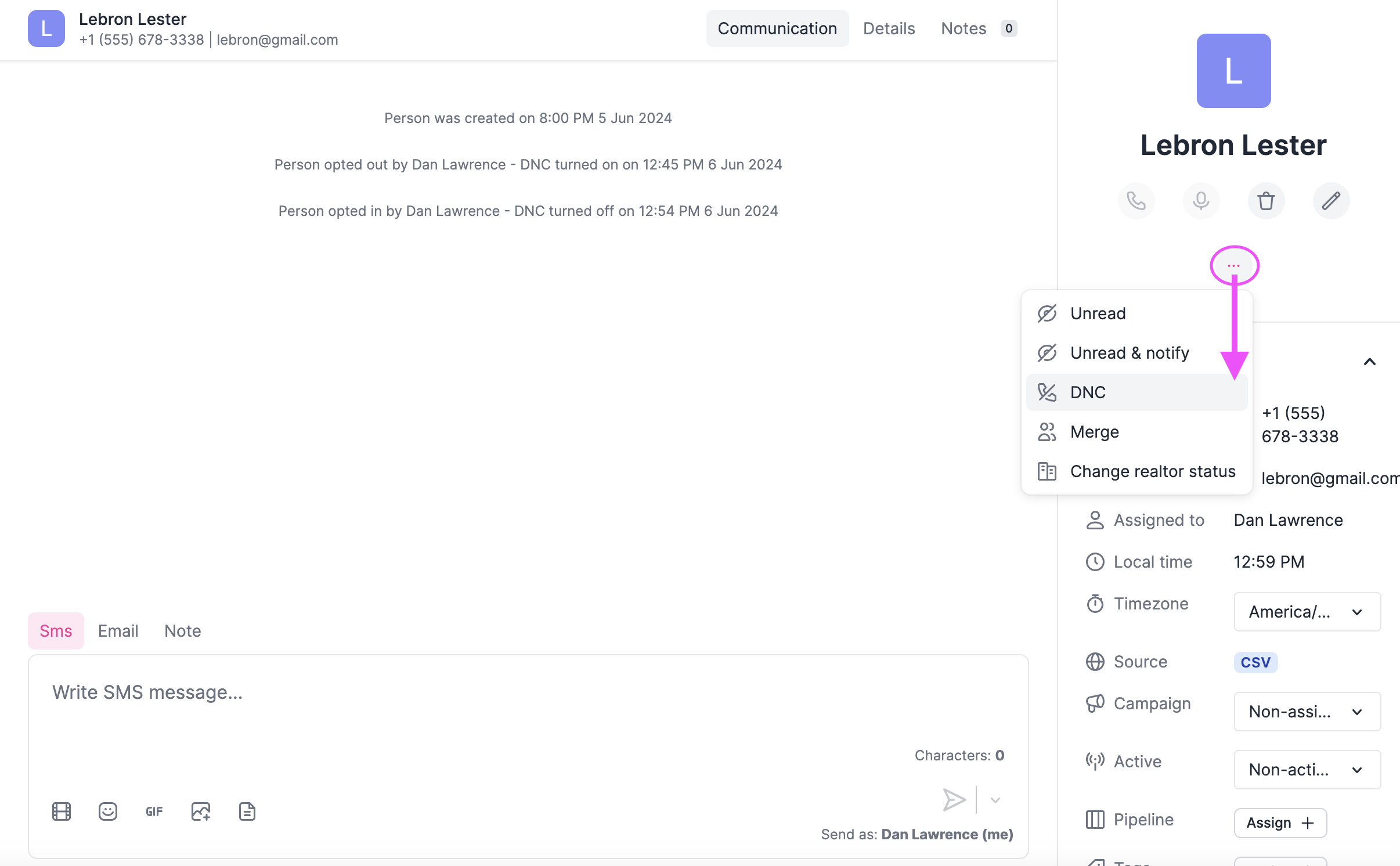Click the Assign pipeline button
Image resolution: width=1400 pixels, height=866 pixels.
[x=1280, y=823]
